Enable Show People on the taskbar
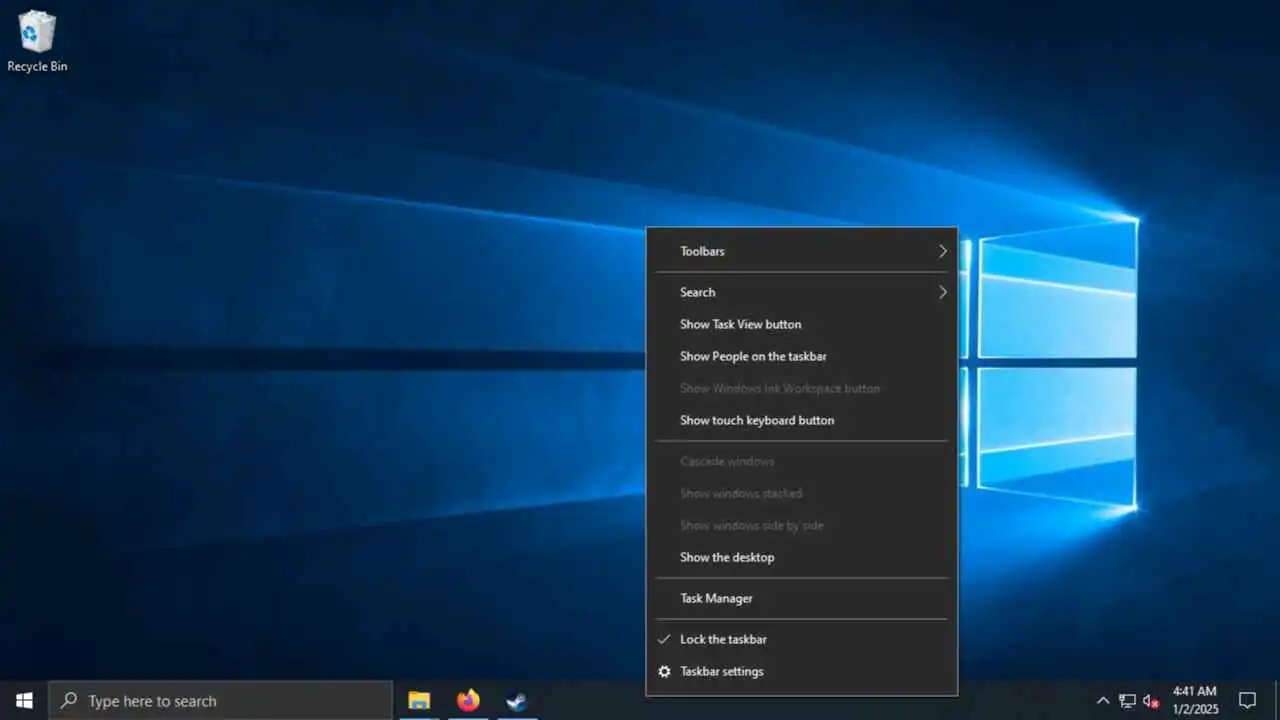The height and width of the screenshot is (720, 1280). pos(802,356)
